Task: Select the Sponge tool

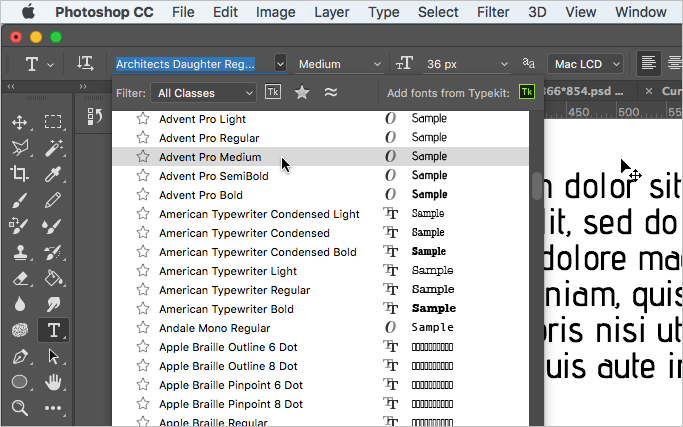Action: 20,330
